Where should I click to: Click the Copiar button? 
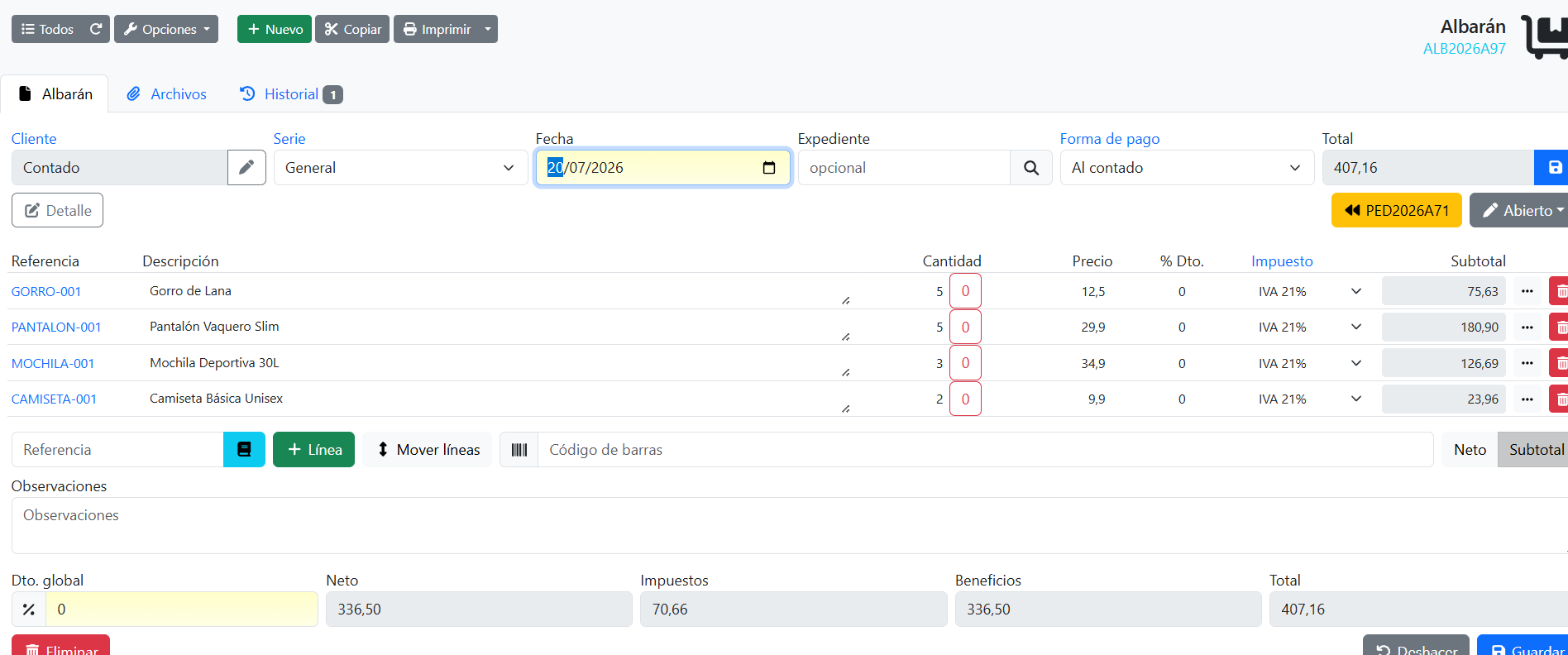(352, 29)
